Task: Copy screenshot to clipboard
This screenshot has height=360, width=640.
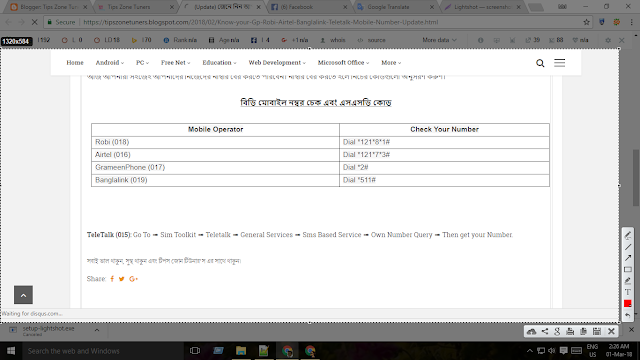Action: (583, 331)
